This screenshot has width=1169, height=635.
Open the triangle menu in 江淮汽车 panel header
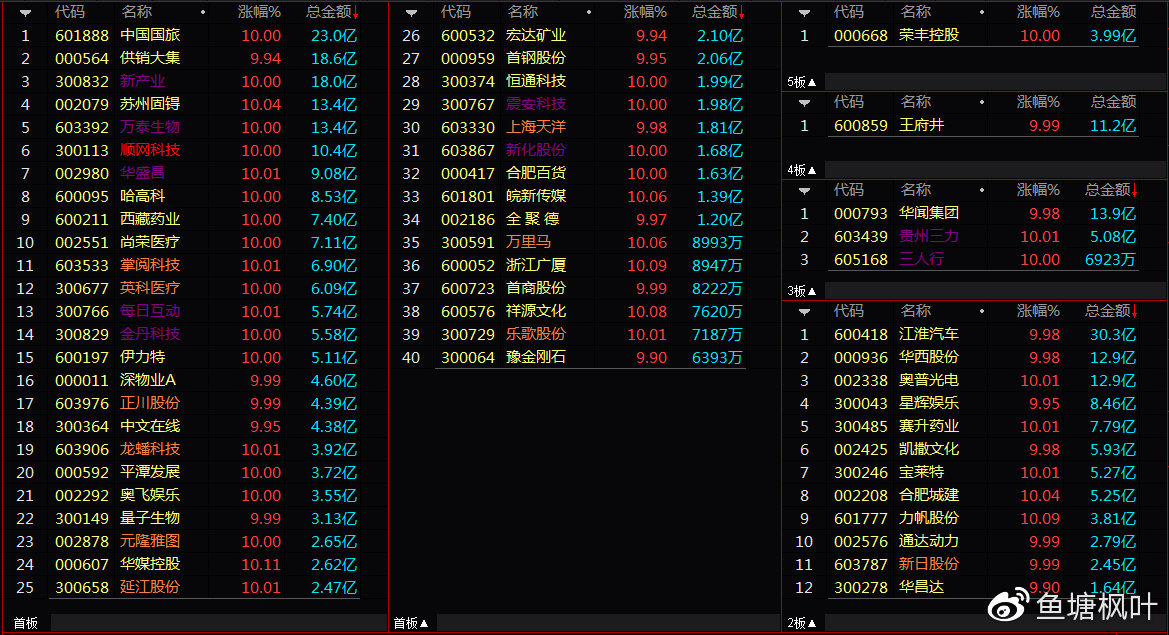click(x=804, y=312)
